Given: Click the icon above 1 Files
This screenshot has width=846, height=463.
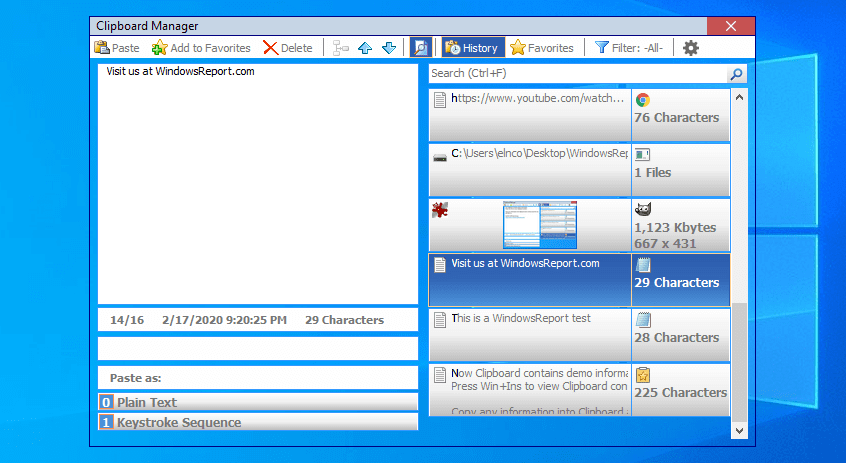Looking at the screenshot, I should tap(642, 155).
